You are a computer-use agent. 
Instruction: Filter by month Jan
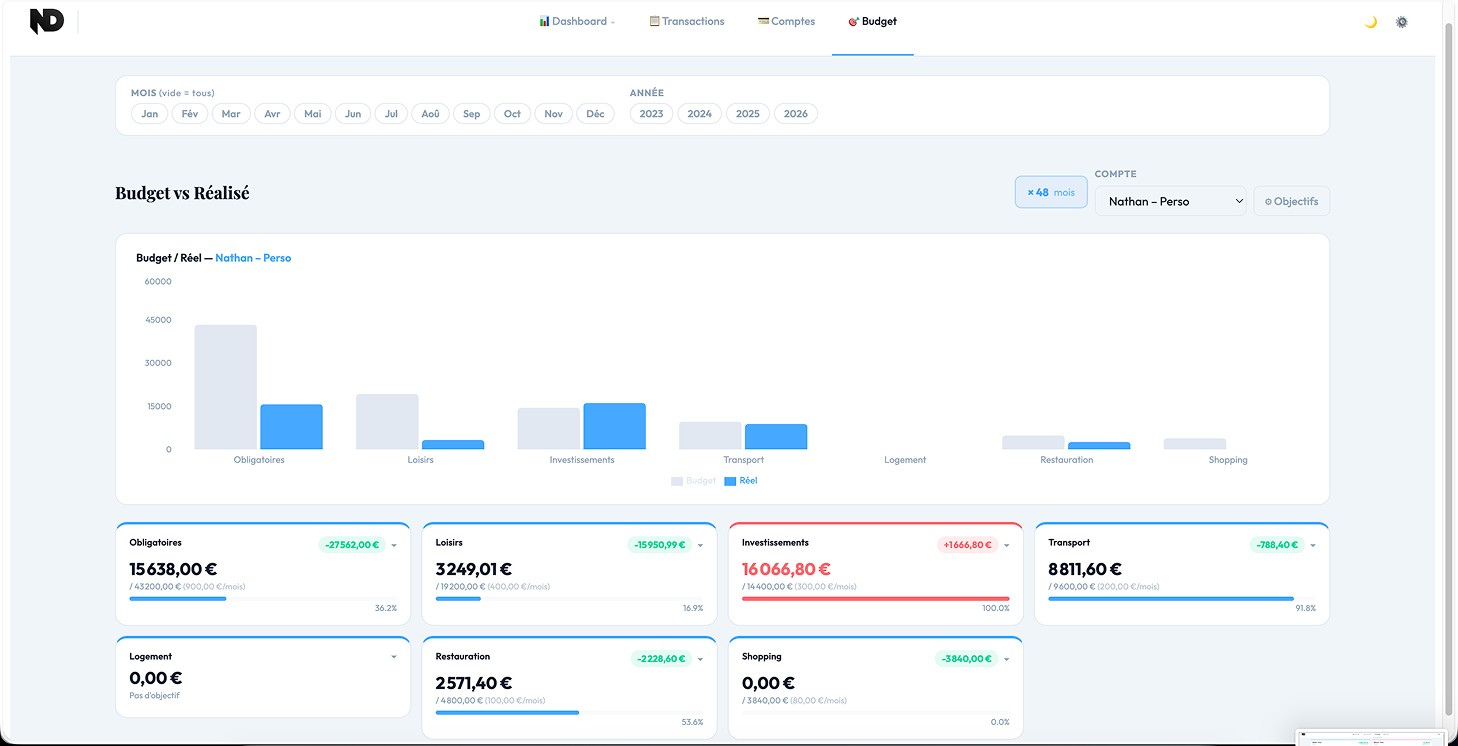coord(149,114)
